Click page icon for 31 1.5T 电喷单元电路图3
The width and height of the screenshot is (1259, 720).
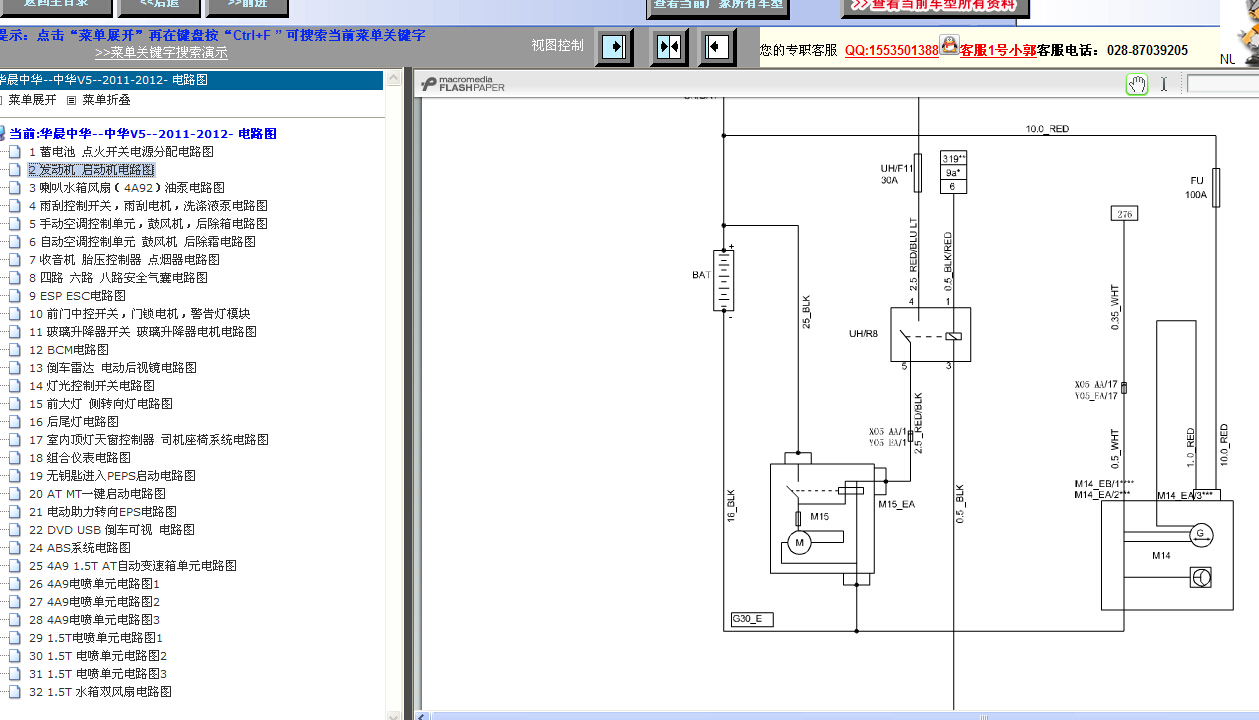(x=14, y=674)
